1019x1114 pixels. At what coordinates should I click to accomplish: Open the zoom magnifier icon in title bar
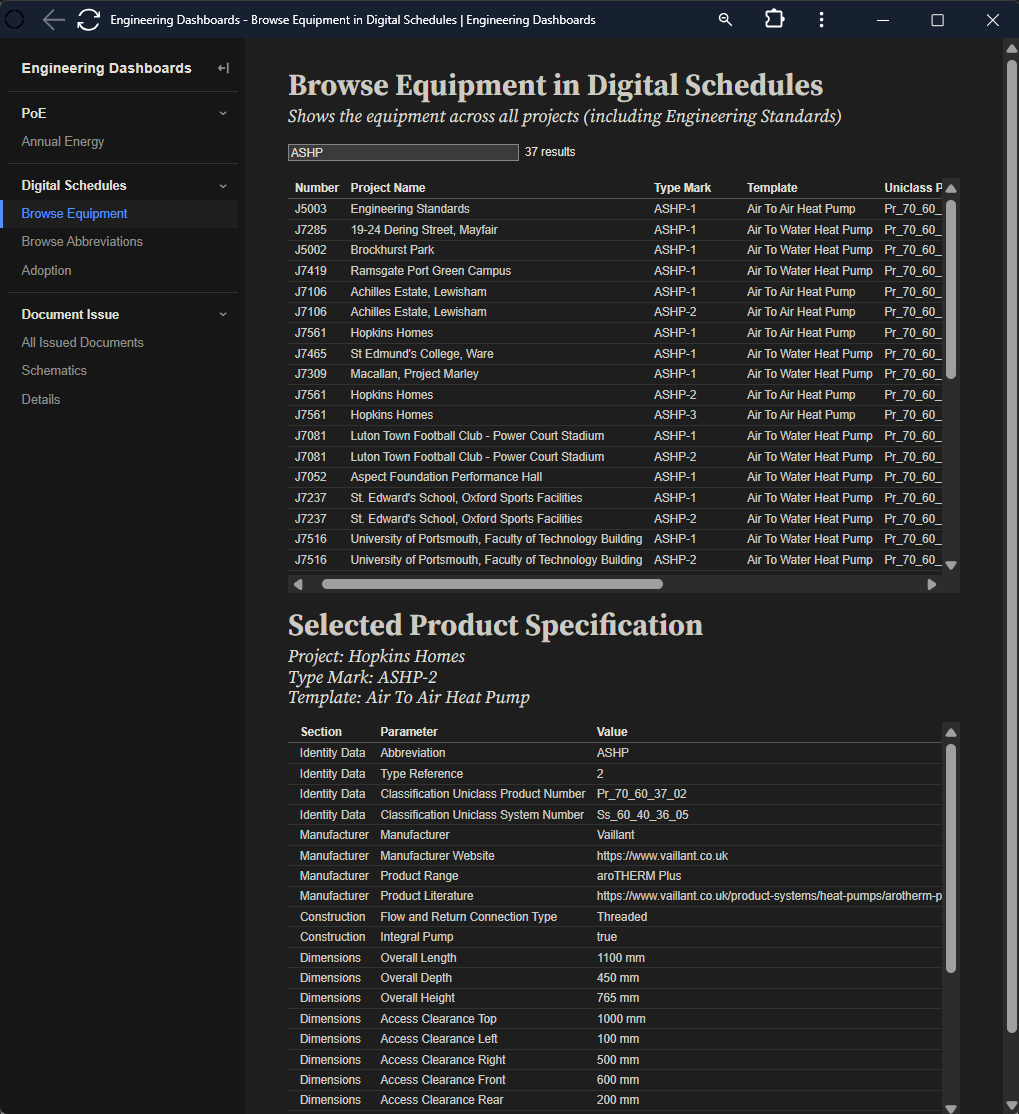tap(726, 20)
